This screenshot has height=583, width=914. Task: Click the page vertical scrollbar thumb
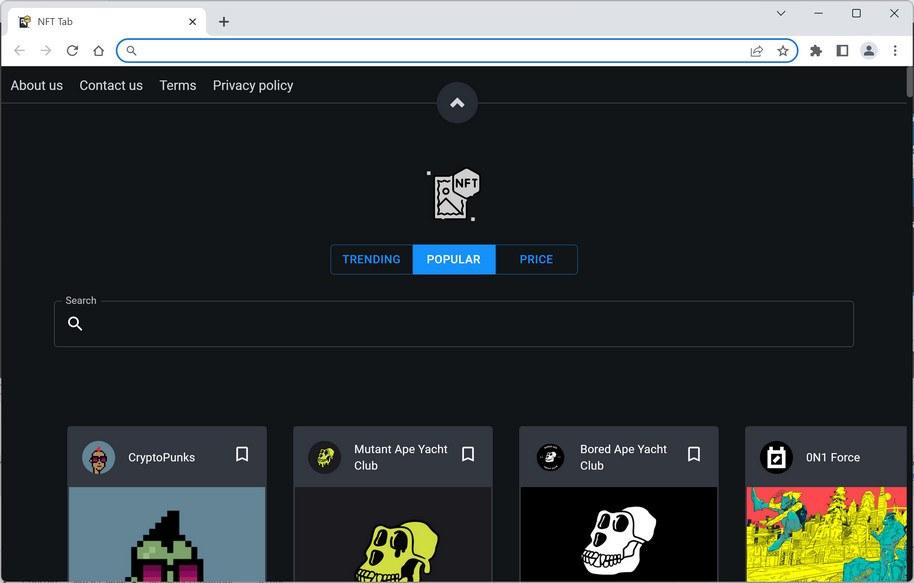click(x=910, y=82)
